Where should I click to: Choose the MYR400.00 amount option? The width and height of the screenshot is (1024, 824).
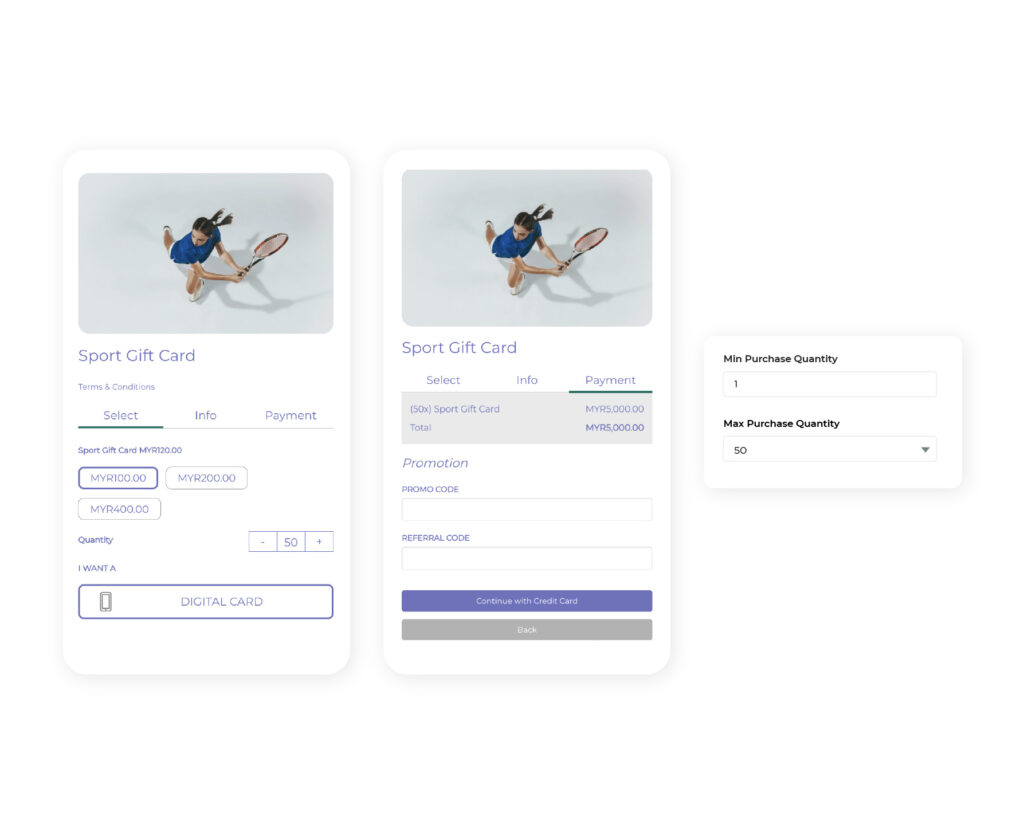[119, 509]
